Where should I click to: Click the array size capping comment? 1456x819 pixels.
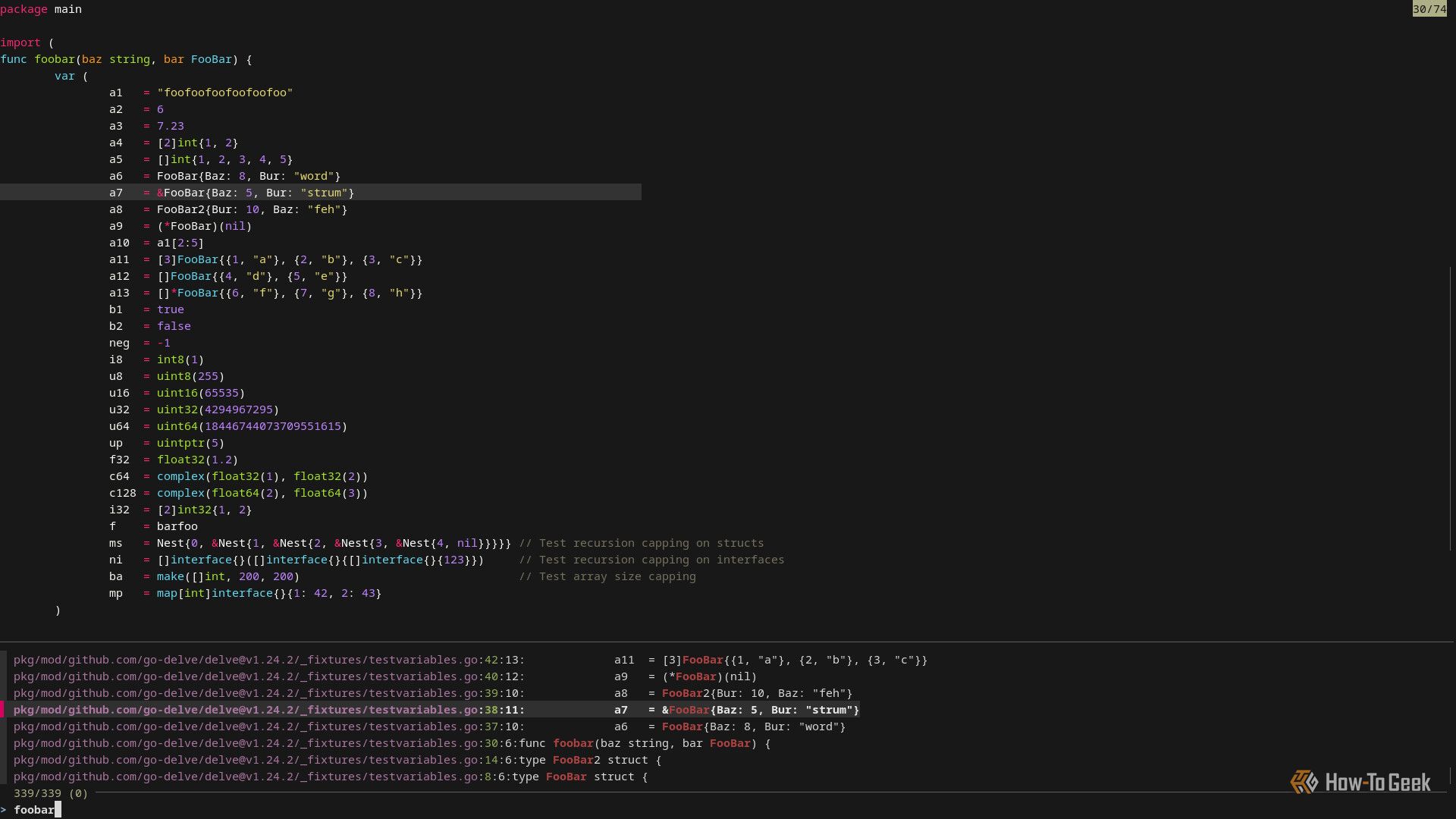(x=607, y=576)
